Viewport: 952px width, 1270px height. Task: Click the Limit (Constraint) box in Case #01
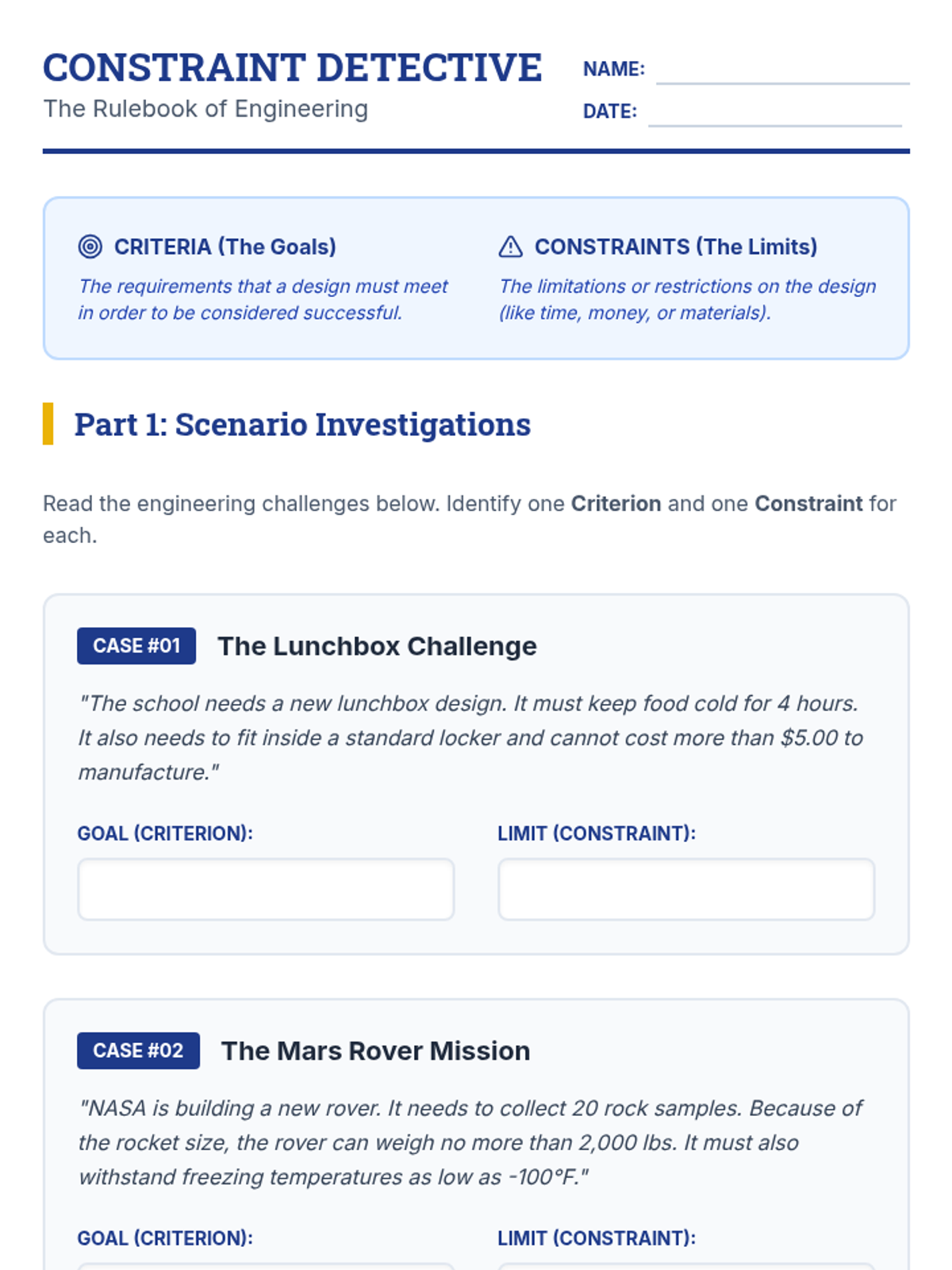click(686, 889)
